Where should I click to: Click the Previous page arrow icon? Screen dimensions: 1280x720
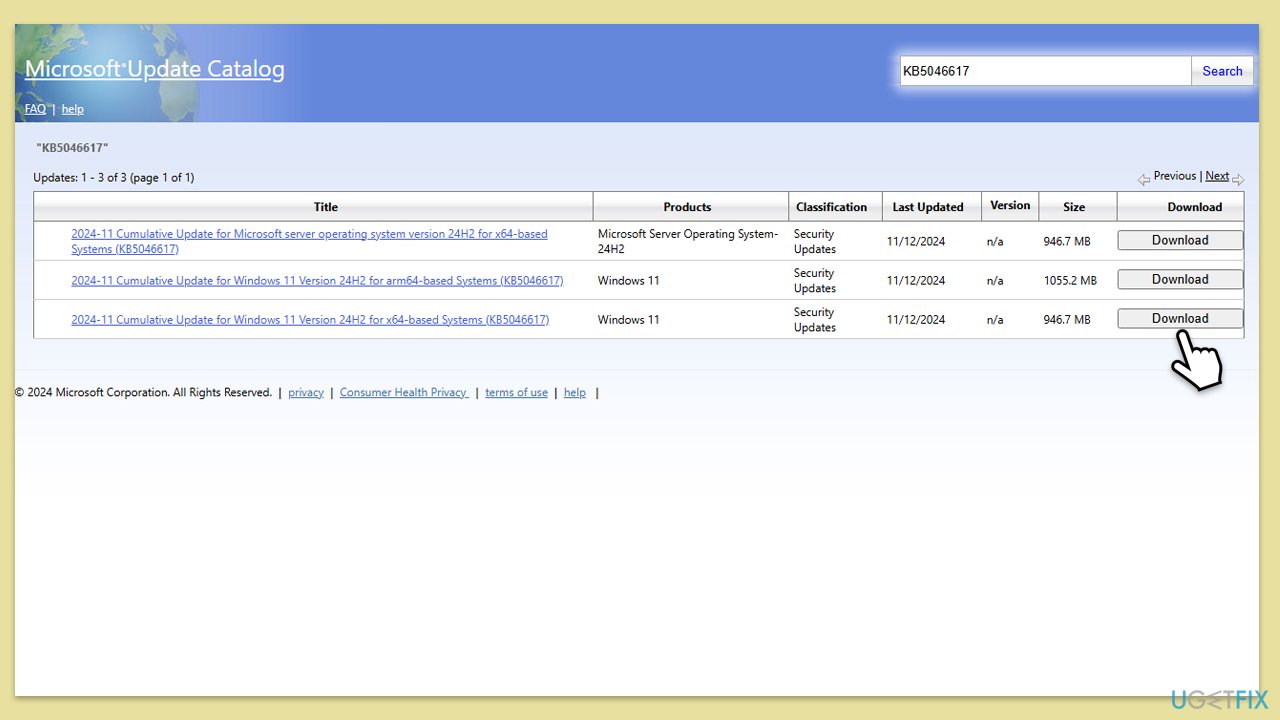[1144, 180]
